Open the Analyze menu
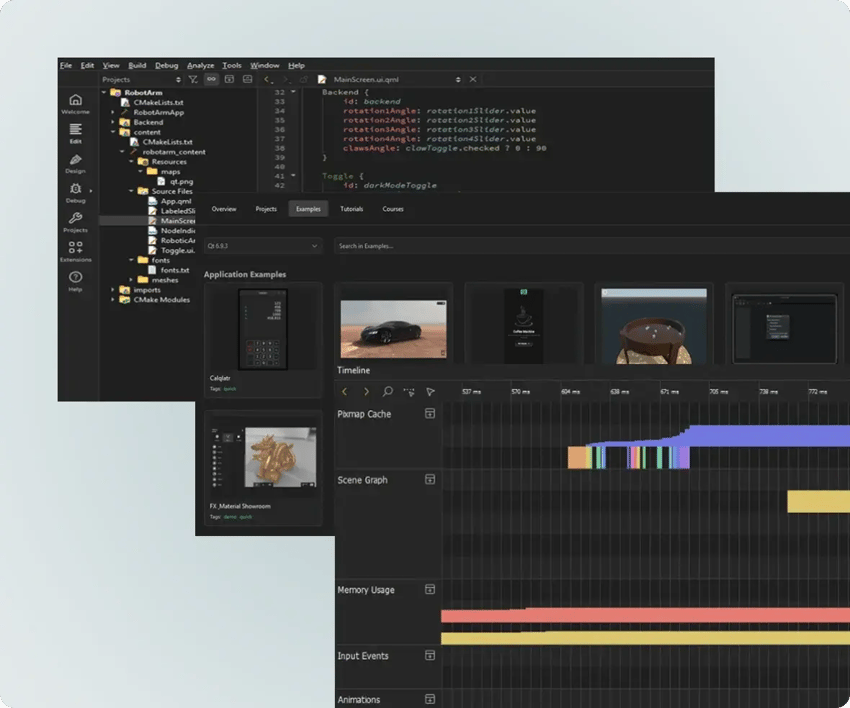Image resolution: width=850 pixels, height=708 pixels. 200,65
